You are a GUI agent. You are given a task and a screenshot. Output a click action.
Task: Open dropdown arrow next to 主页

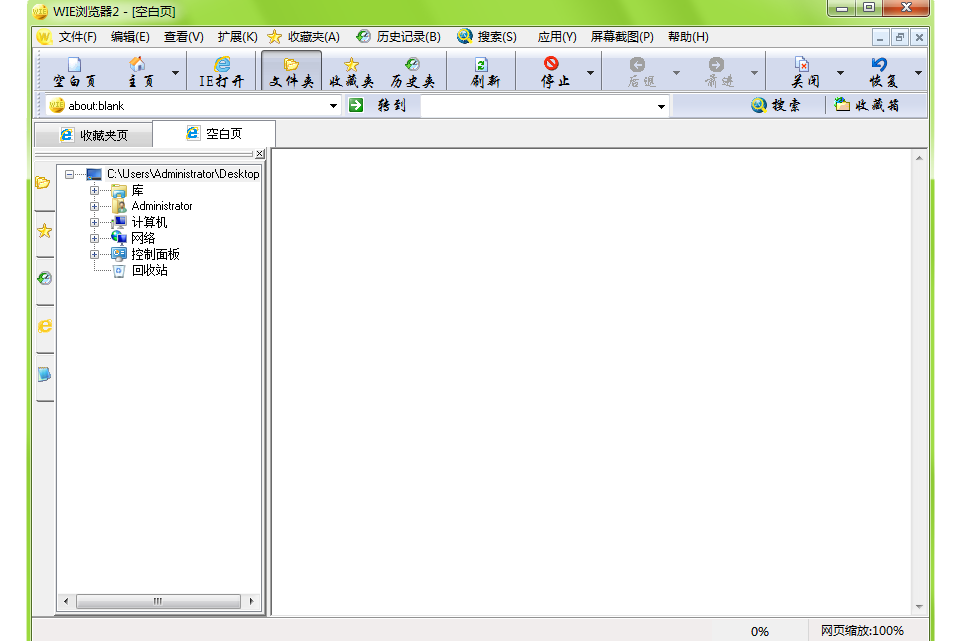(x=175, y=73)
